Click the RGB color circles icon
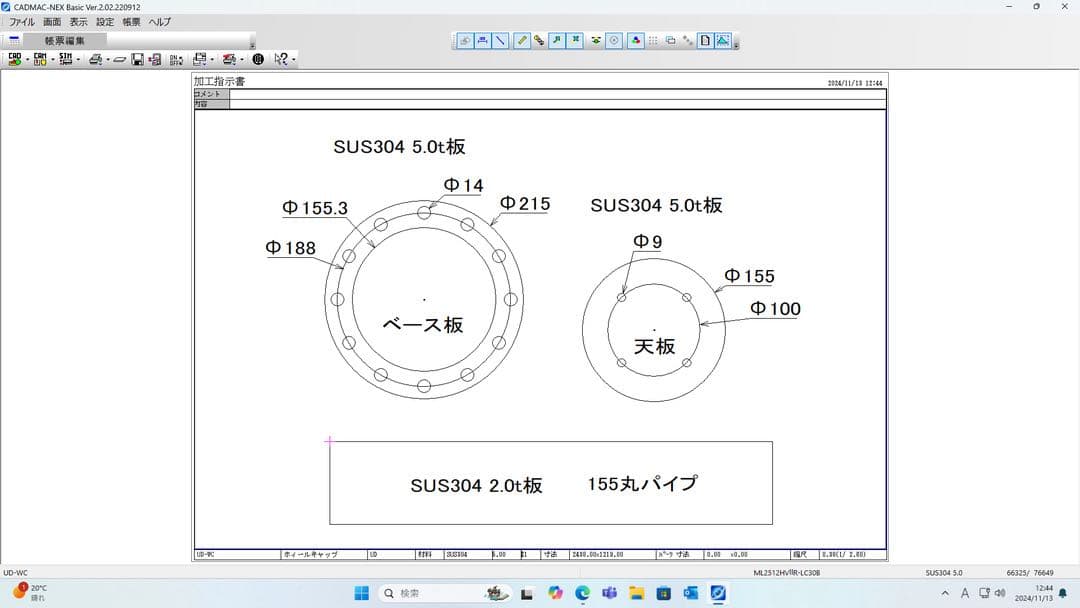The width and height of the screenshot is (1080, 608). pyautogui.click(x=635, y=41)
